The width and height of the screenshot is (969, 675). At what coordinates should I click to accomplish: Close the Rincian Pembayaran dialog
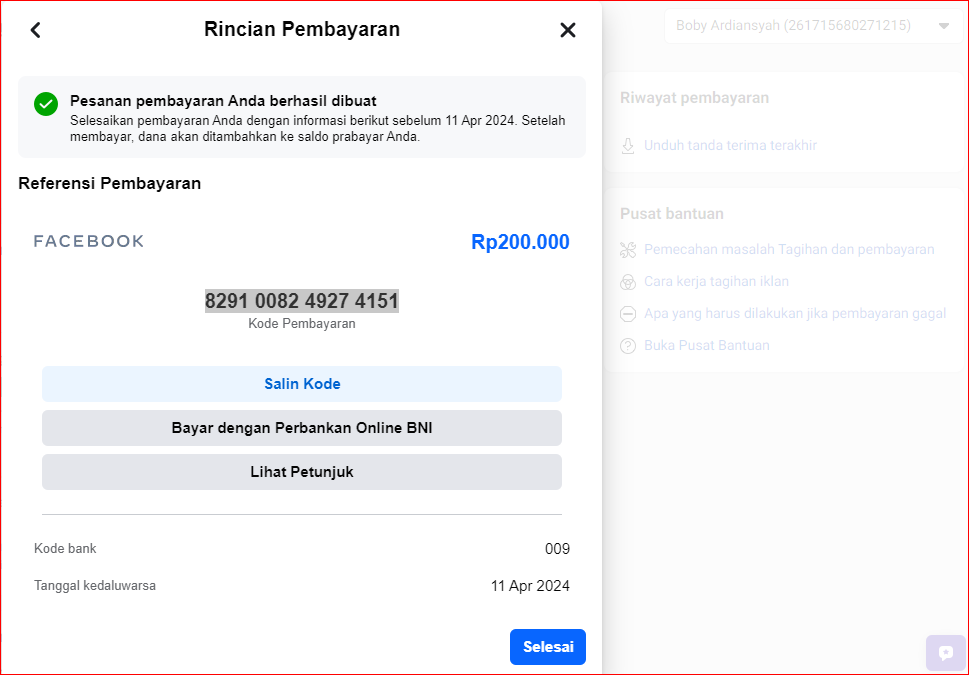pos(567,30)
